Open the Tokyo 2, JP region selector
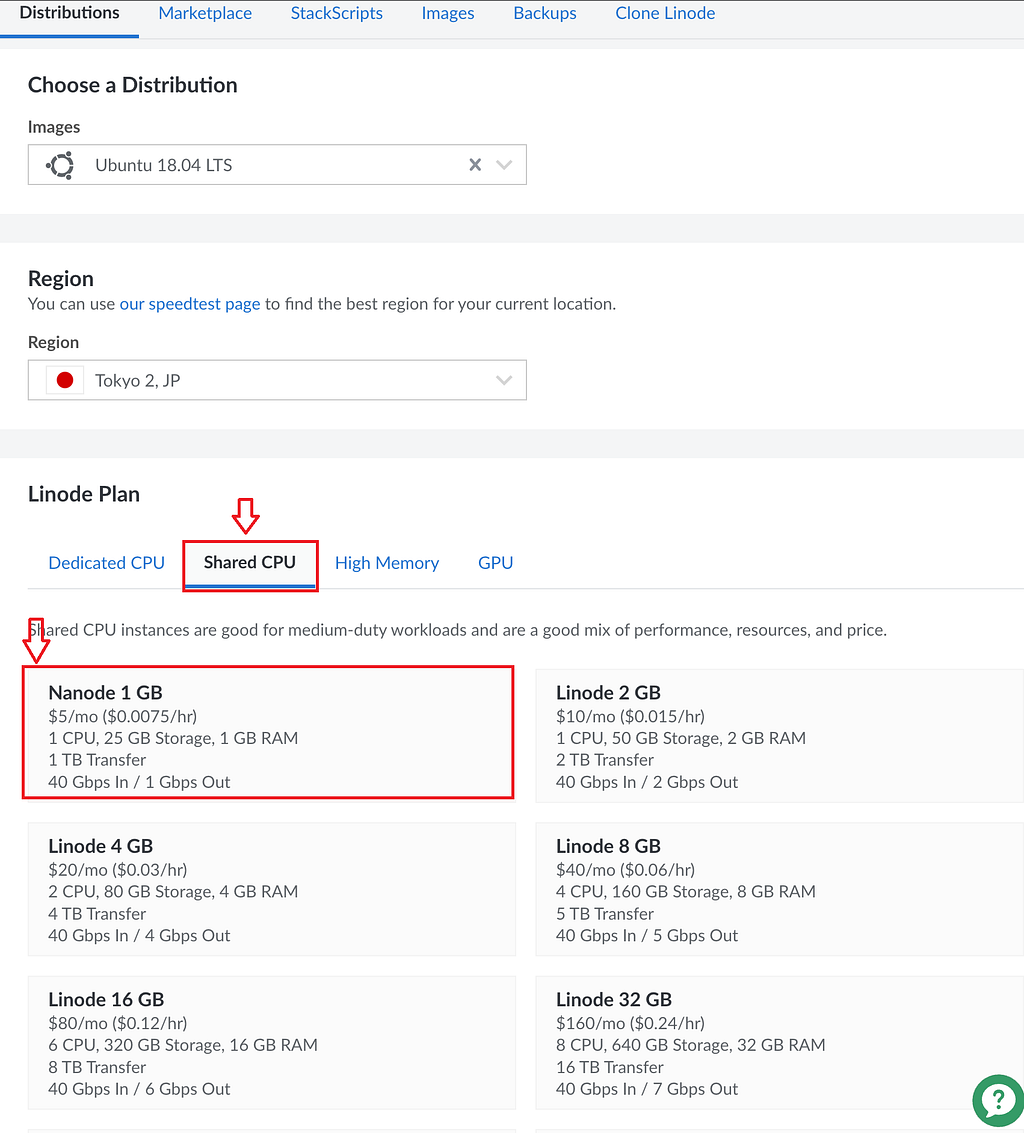Image resolution: width=1024 pixels, height=1133 pixels. click(x=277, y=380)
